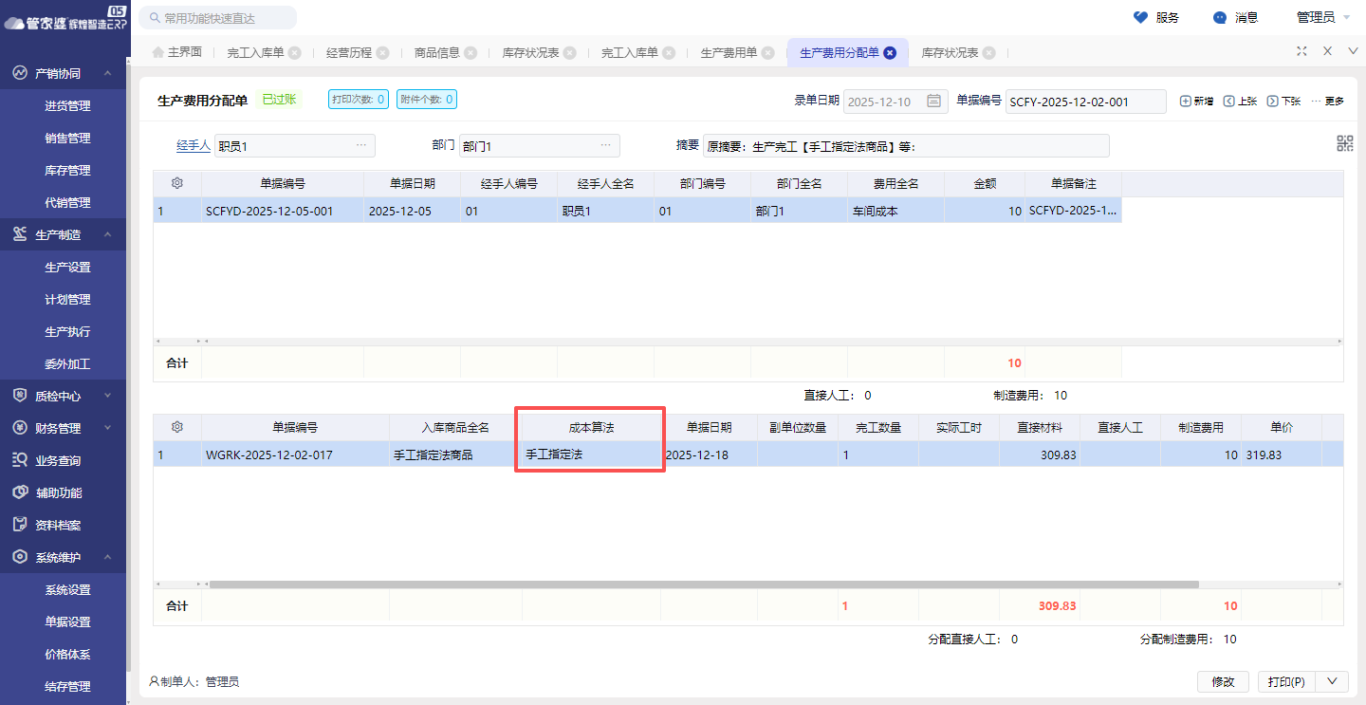This screenshot has width=1366, height=705.
Task: Click the 修改 button
Action: pyautogui.click(x=1223, y=681)
